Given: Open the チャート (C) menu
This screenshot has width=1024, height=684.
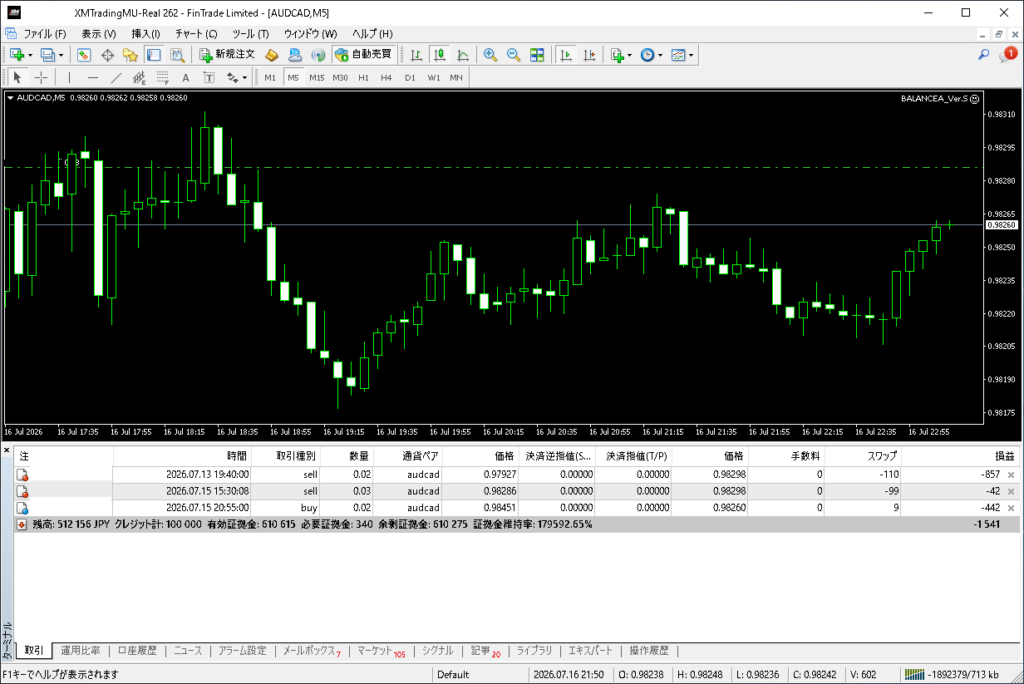Looking at the screenshot, I should pos(196,33).
